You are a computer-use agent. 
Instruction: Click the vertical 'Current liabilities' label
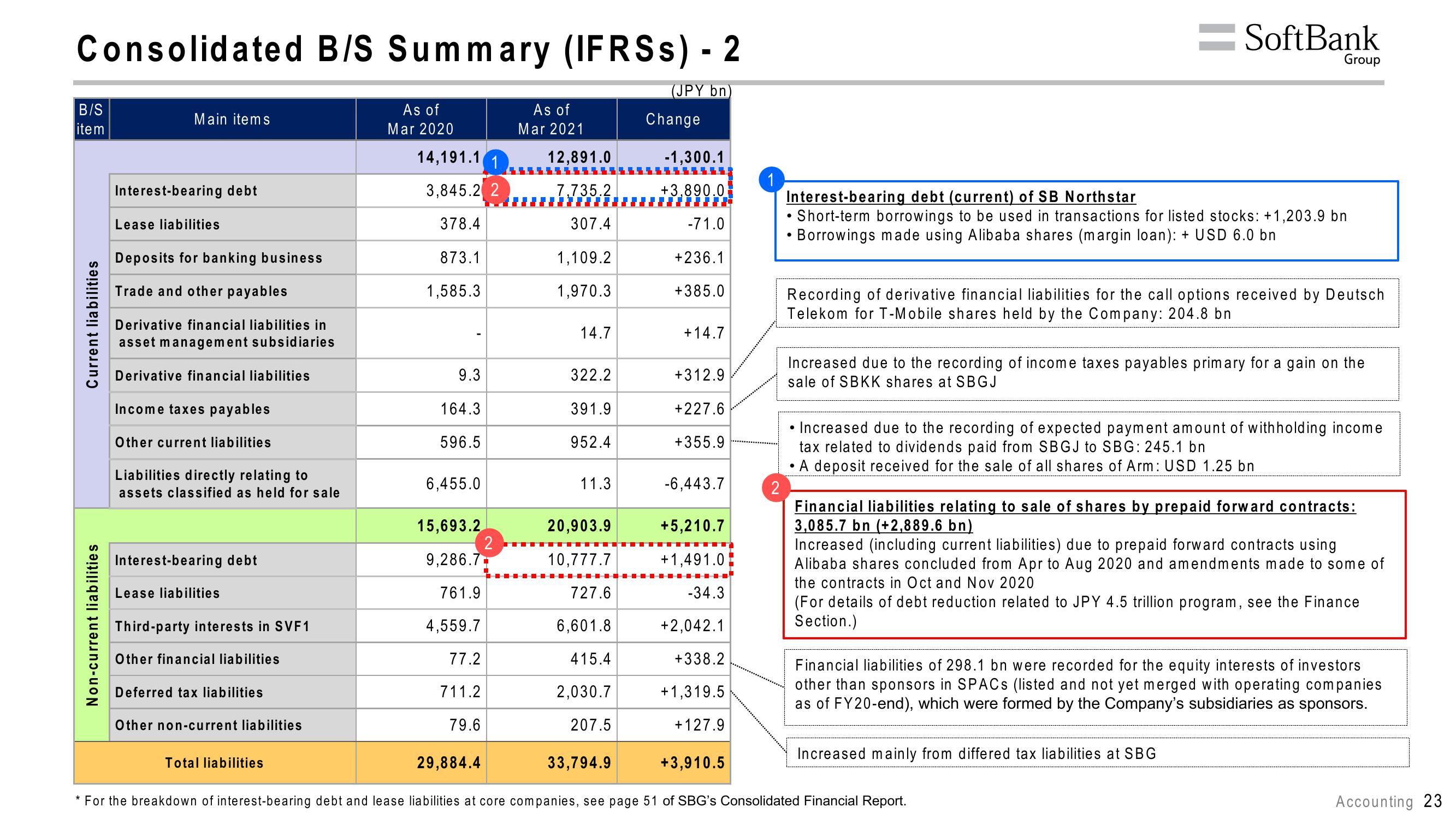point(92,324)
